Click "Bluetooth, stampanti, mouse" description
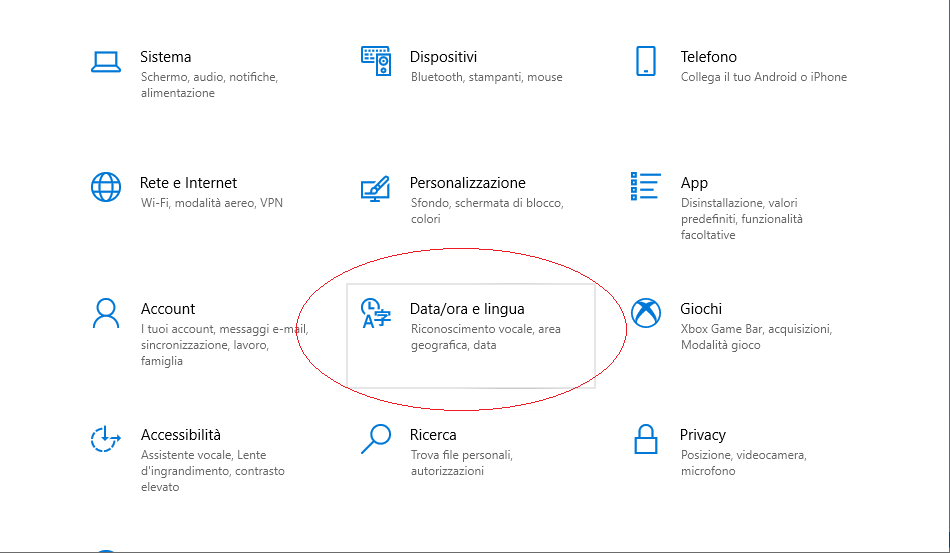The width and height of the screenshot is (950, 553). pyautogui.click(x=487, y=77)
